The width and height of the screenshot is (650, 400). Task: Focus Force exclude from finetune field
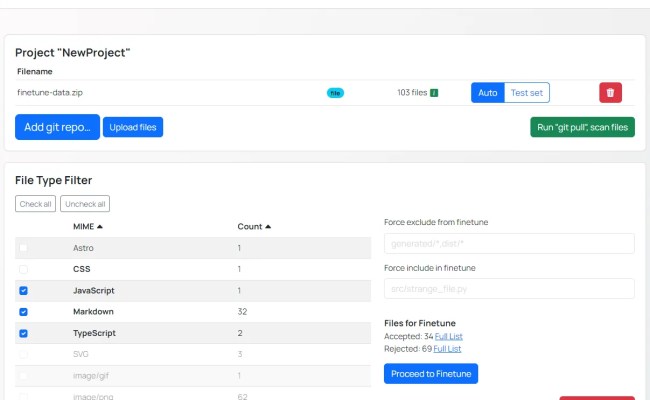click(509, 244)
